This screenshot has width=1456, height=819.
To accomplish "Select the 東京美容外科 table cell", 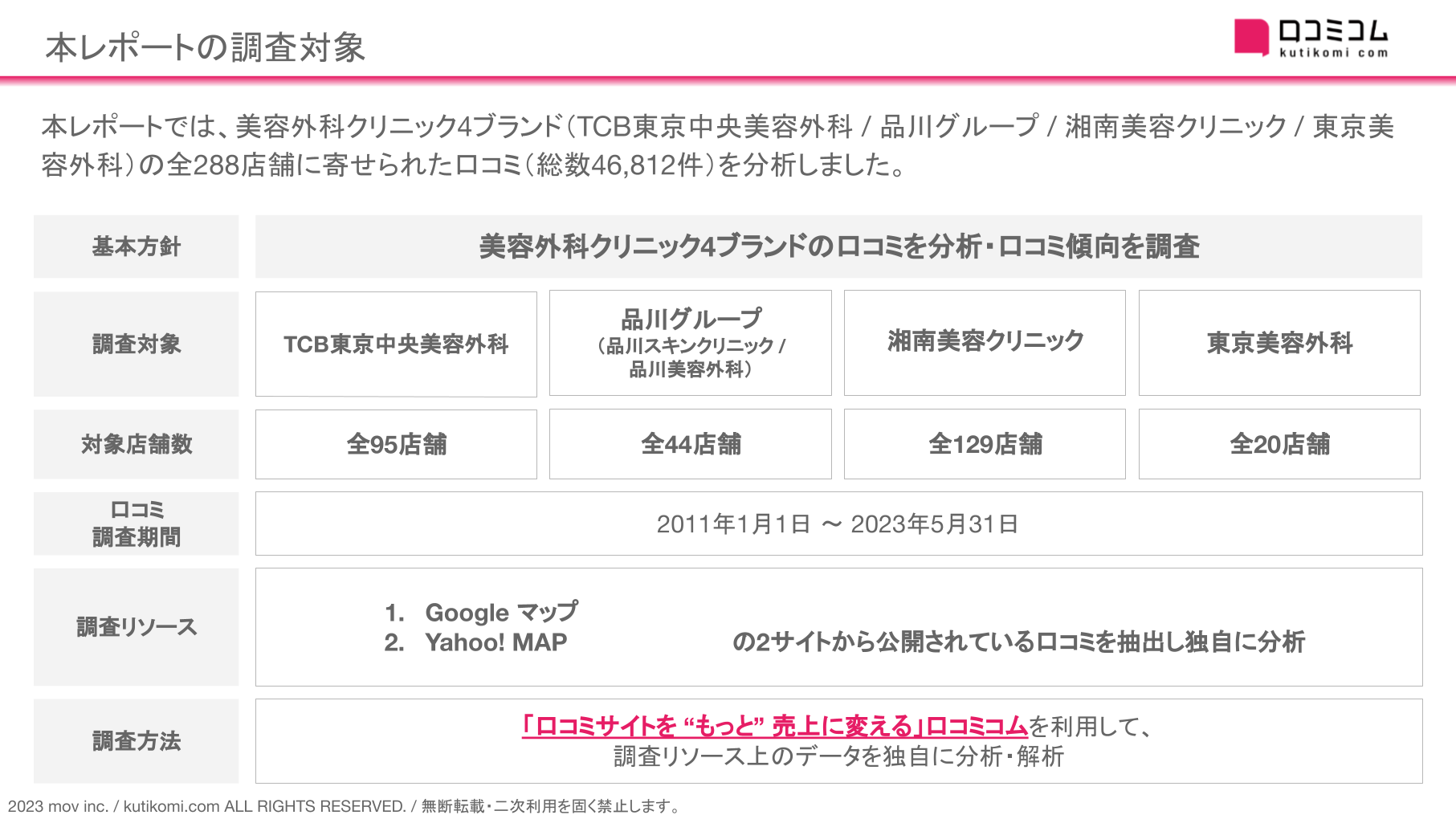I will click(x=1279, y=343).
